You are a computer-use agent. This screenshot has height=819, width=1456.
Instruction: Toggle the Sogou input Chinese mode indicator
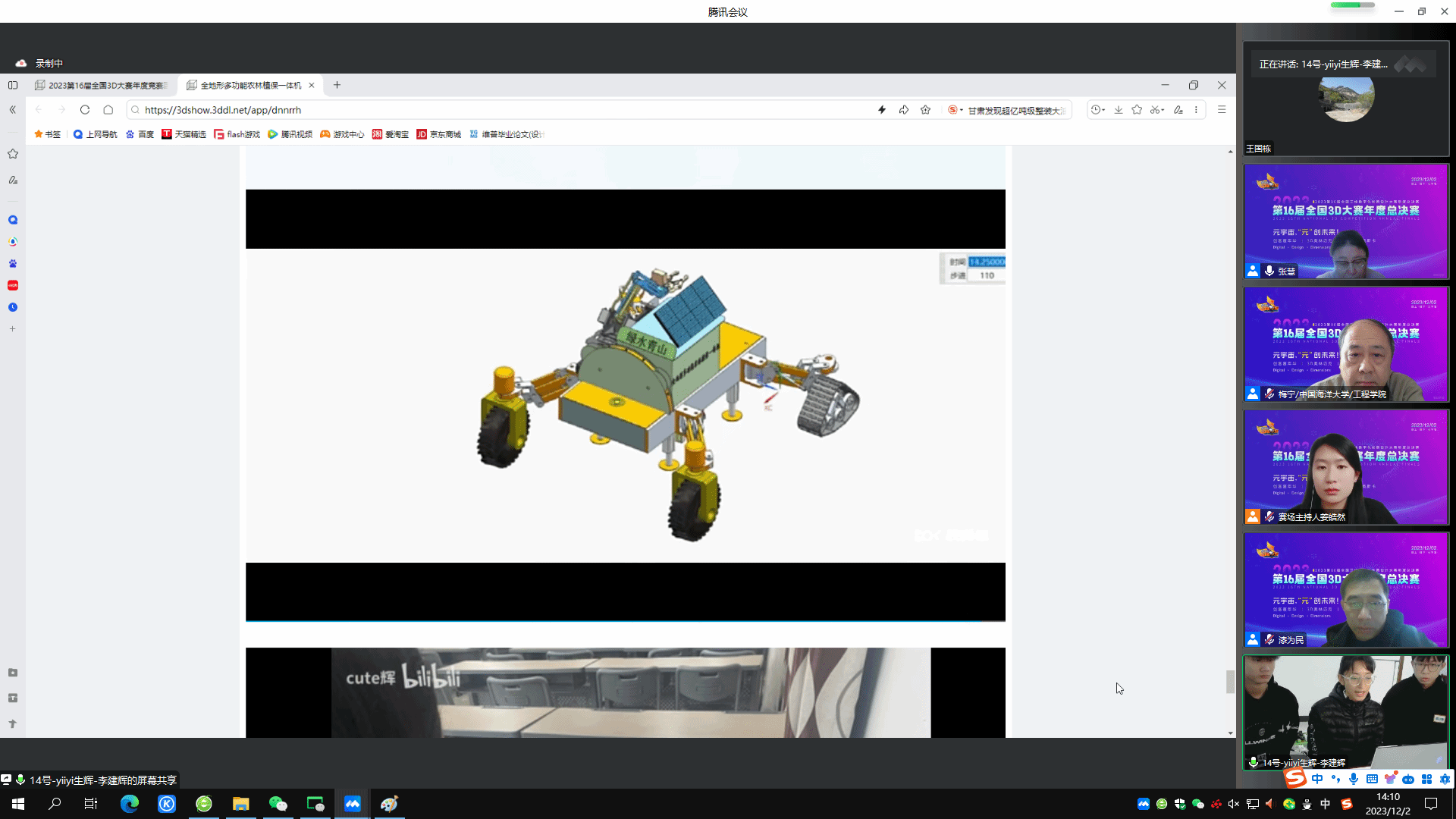pos(1317,779)
